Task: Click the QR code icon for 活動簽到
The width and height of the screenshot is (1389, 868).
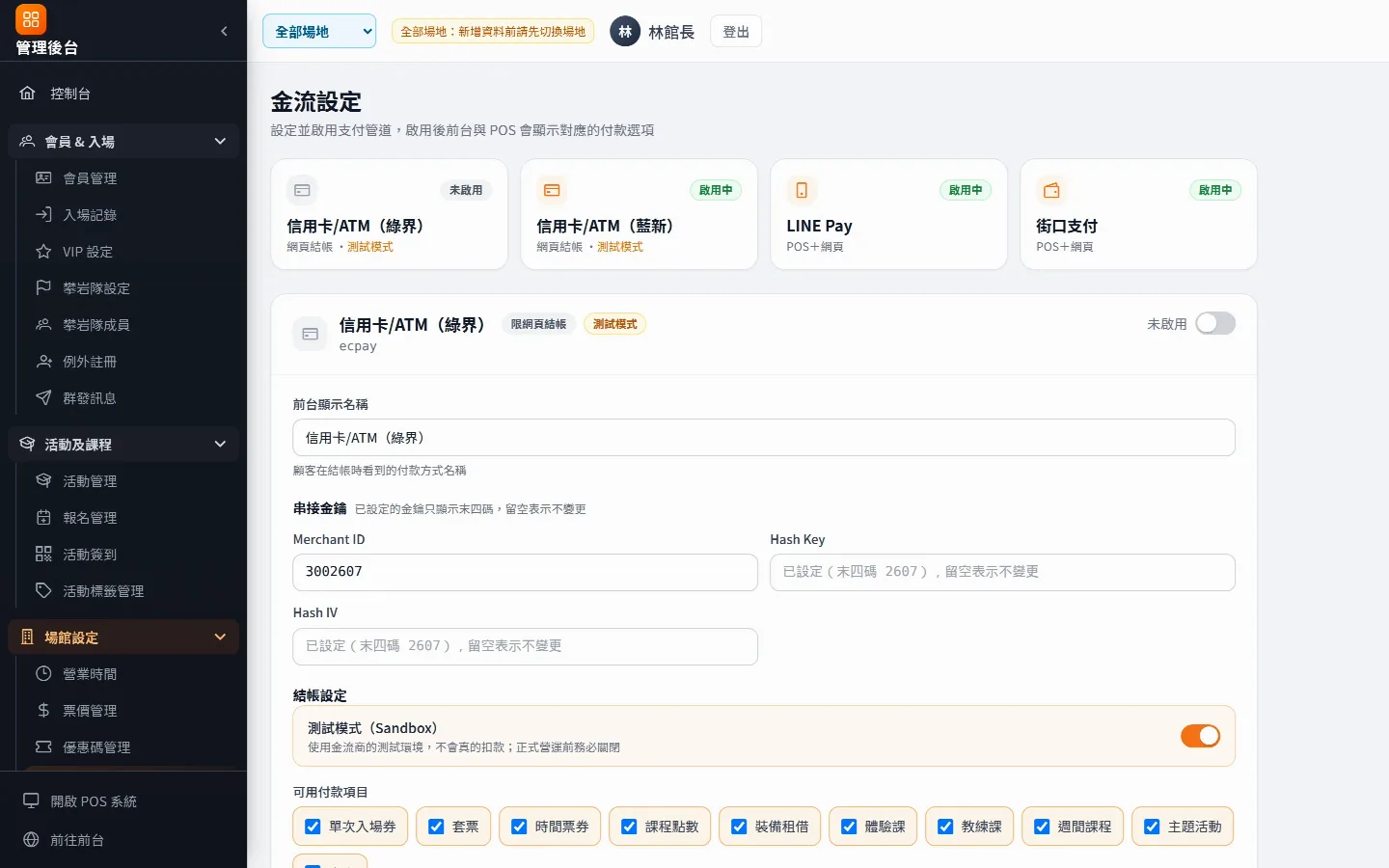Action: [x=43, y=554]
